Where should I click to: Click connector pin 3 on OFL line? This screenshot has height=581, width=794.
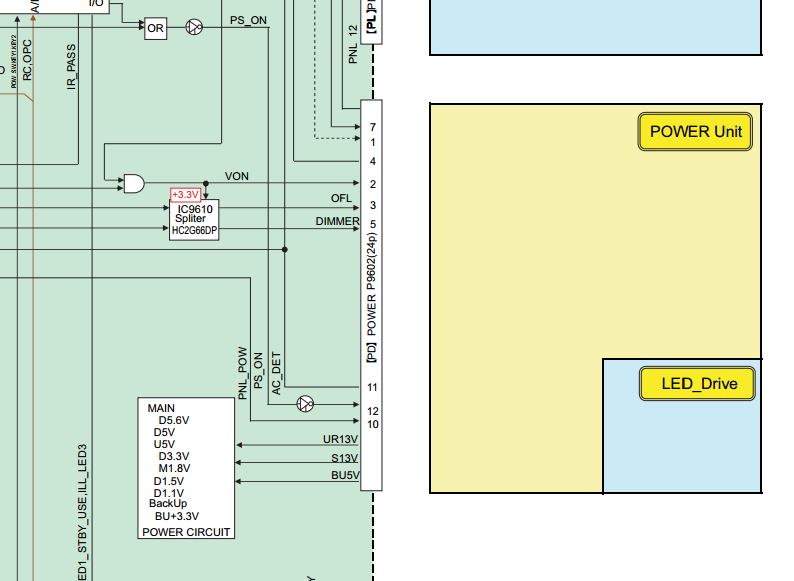(x=373, y=206)
